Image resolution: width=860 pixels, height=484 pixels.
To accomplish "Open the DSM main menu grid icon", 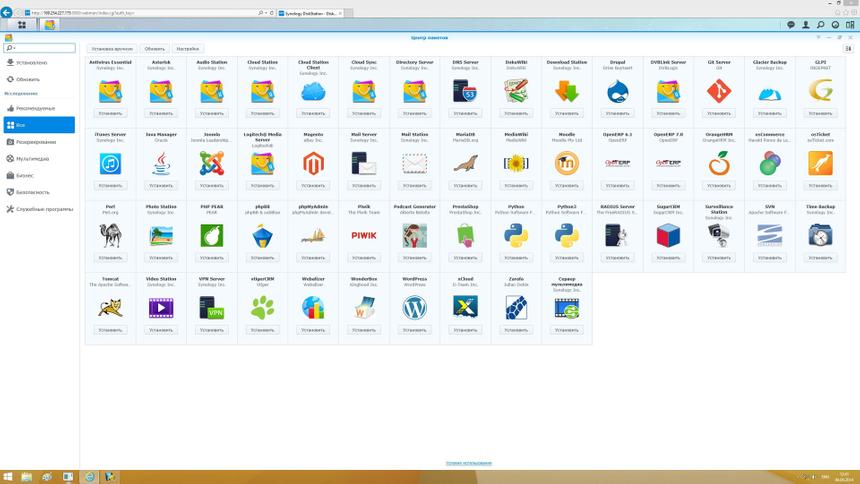I will pyautogui.click(x=22, y=25).
